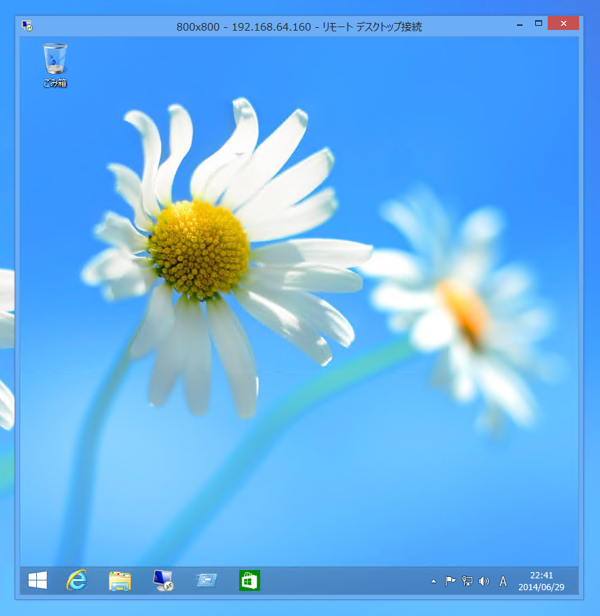
Task: Select the Recycle Bin desktop icon
Action: tap(55, 65)
